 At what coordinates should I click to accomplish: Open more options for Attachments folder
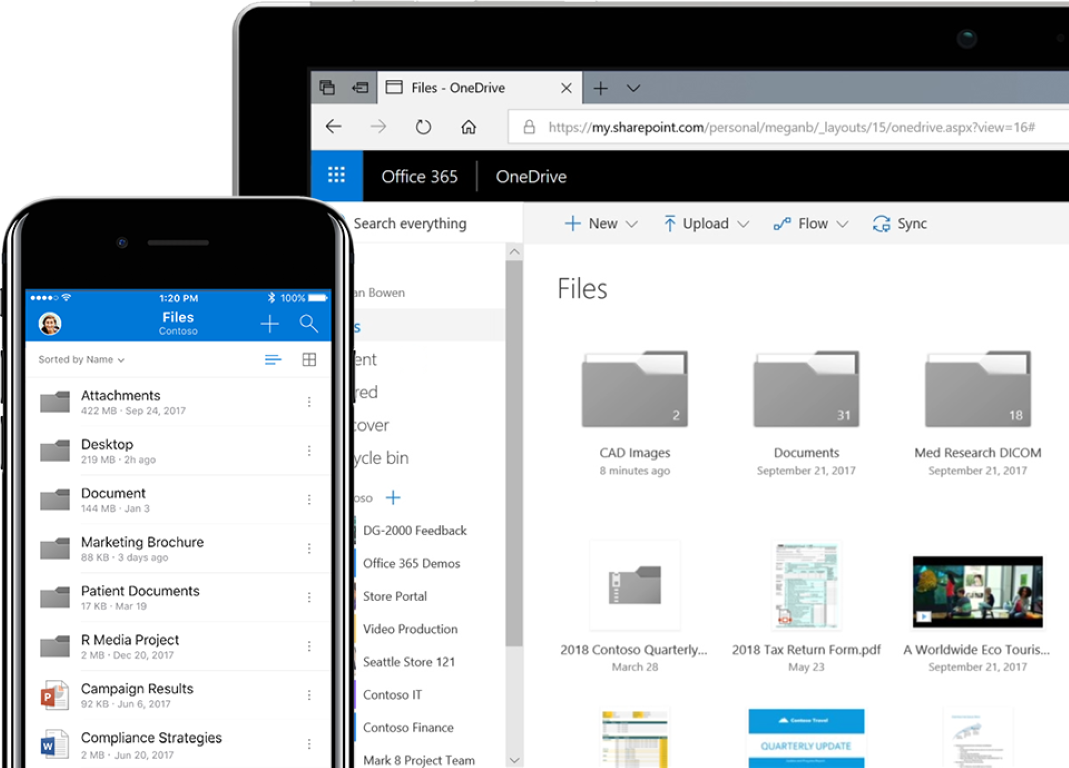(309, 402)
